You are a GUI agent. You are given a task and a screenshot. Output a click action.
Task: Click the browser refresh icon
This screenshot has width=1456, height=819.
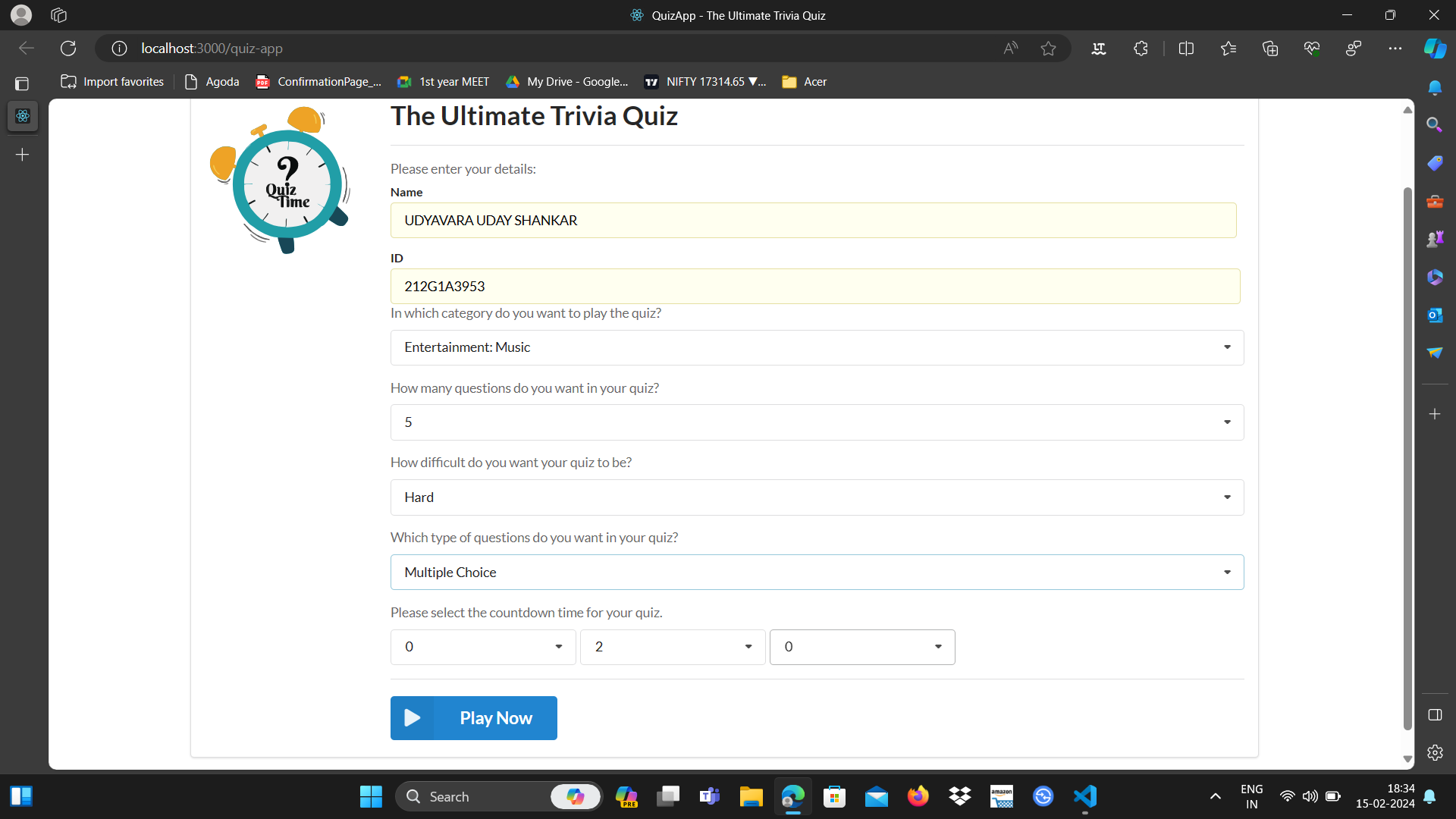click(68, 49)
